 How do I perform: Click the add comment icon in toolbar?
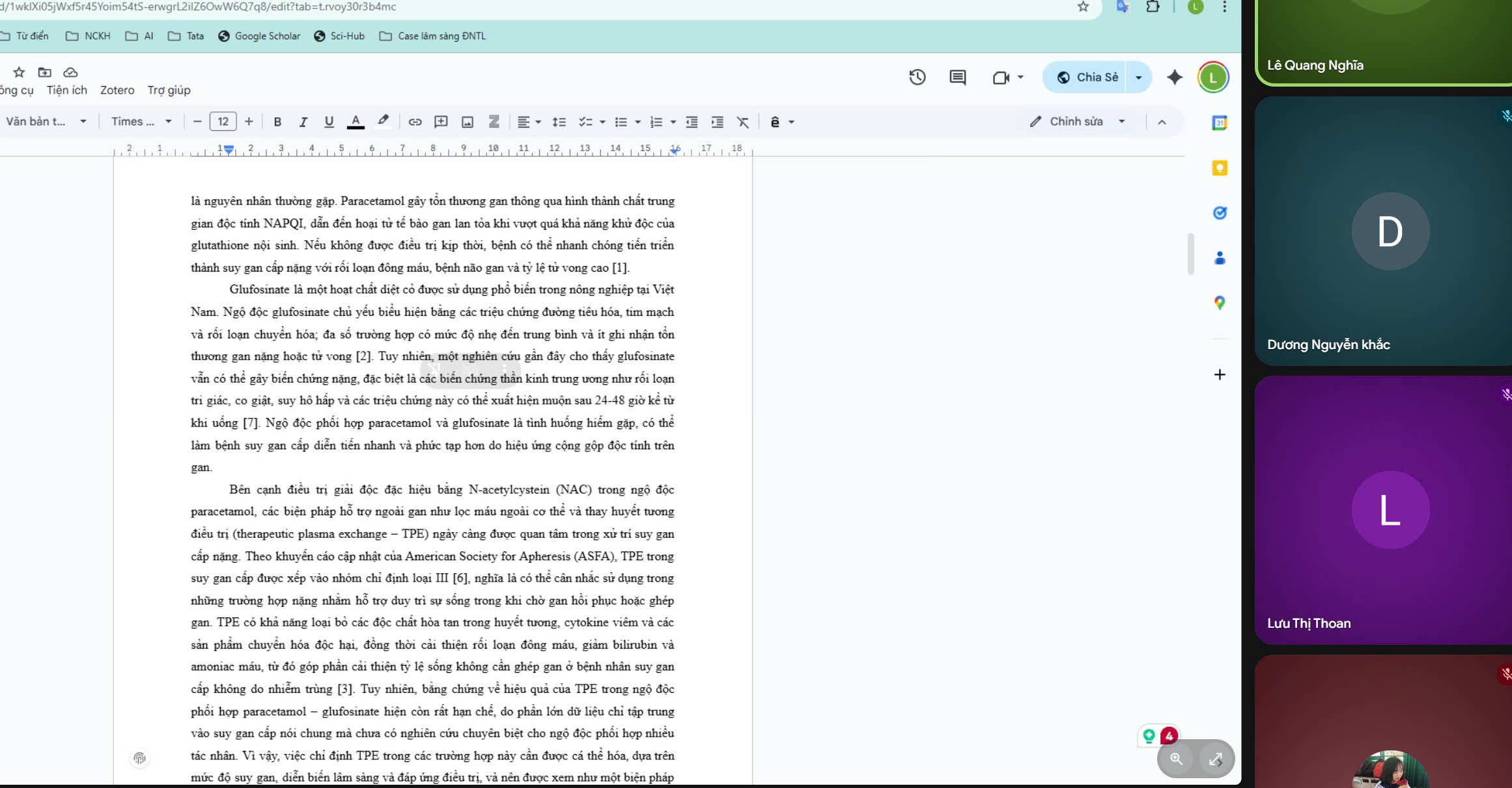coord(441,122)
